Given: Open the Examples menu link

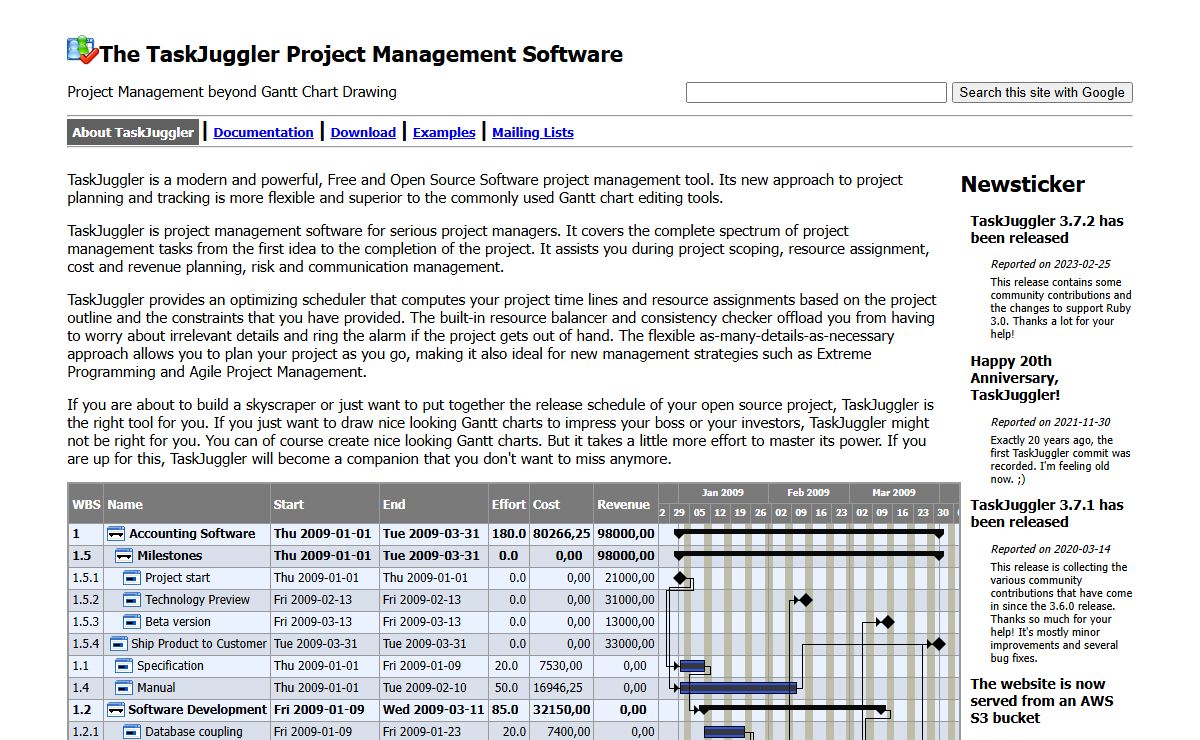Looking at the screenshot, I should pyautogui.click(x=444, y=132).
